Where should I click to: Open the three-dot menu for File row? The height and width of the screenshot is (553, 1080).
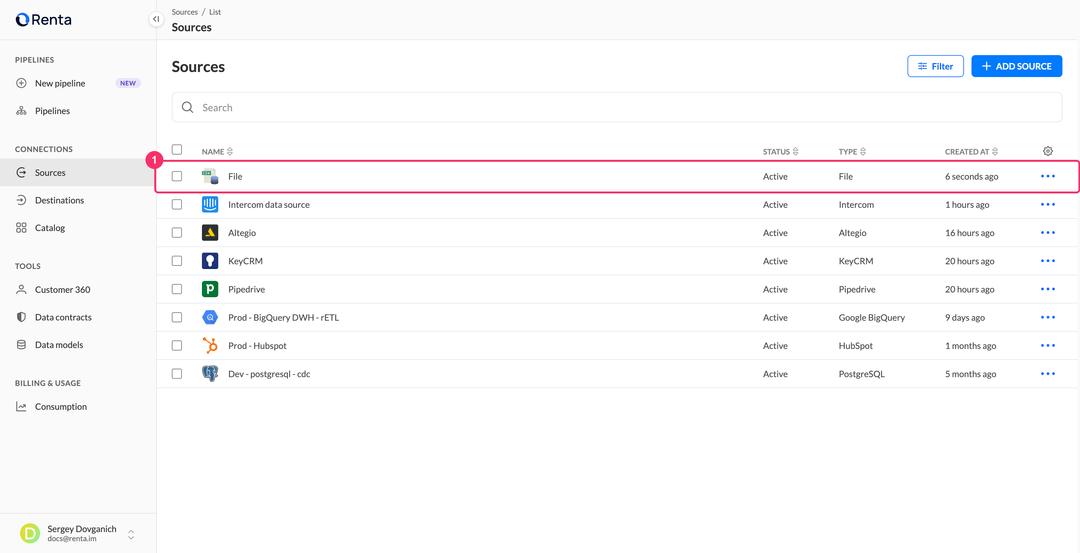tap(1048, 176)
